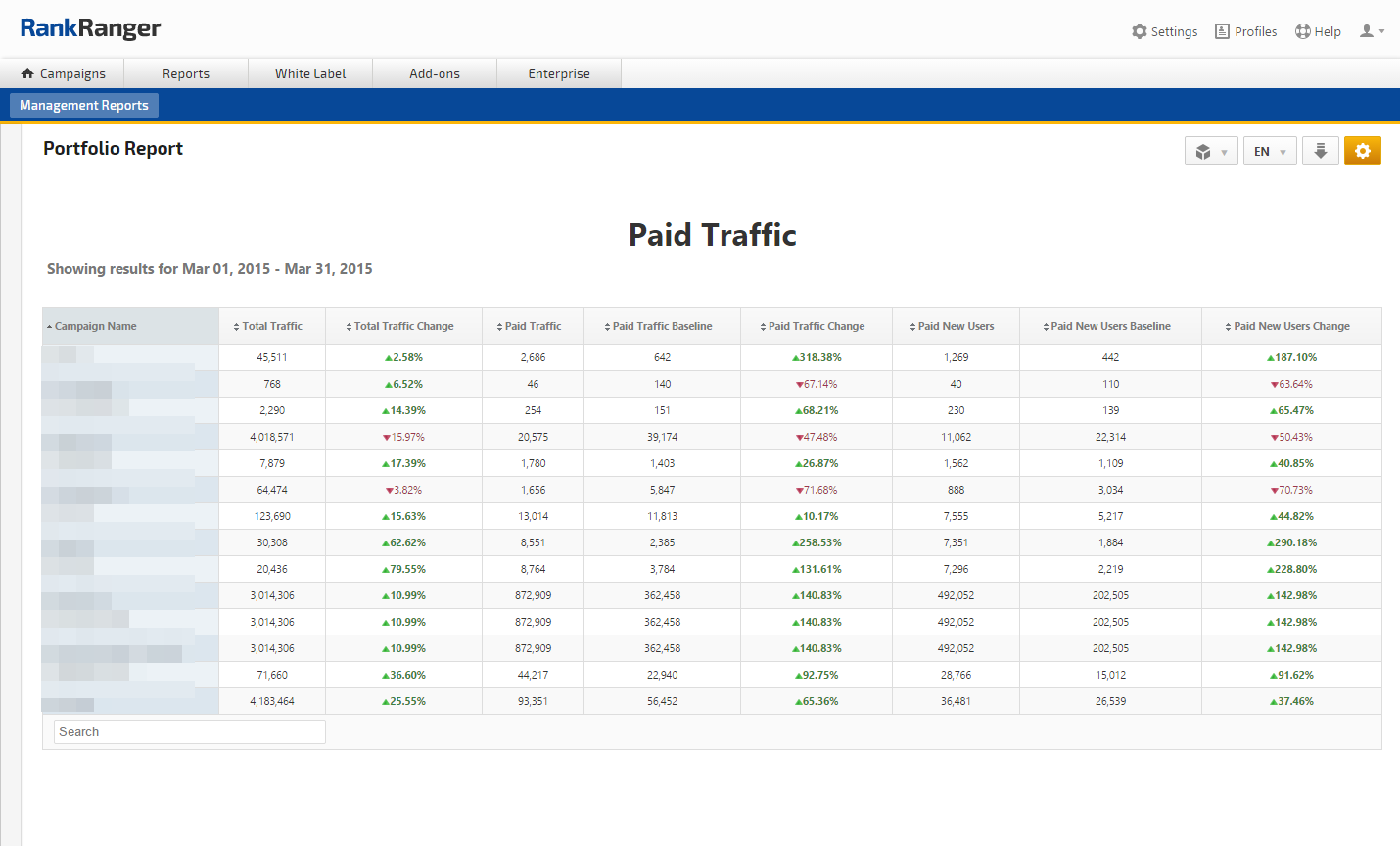Switch to the Enterprise tab

[559, 73]
